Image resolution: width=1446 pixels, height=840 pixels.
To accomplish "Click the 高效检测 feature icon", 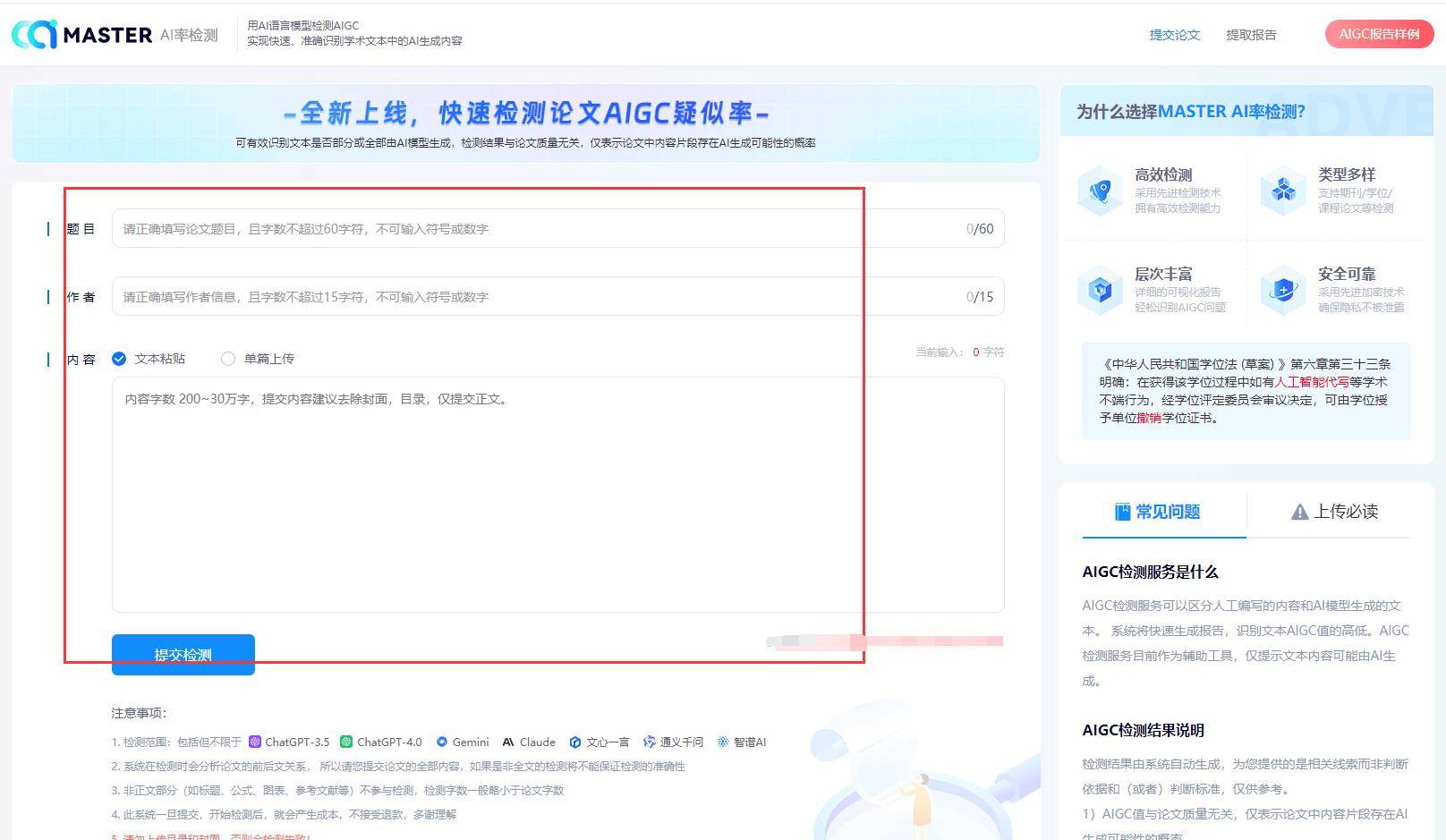I will [1100, 191].
